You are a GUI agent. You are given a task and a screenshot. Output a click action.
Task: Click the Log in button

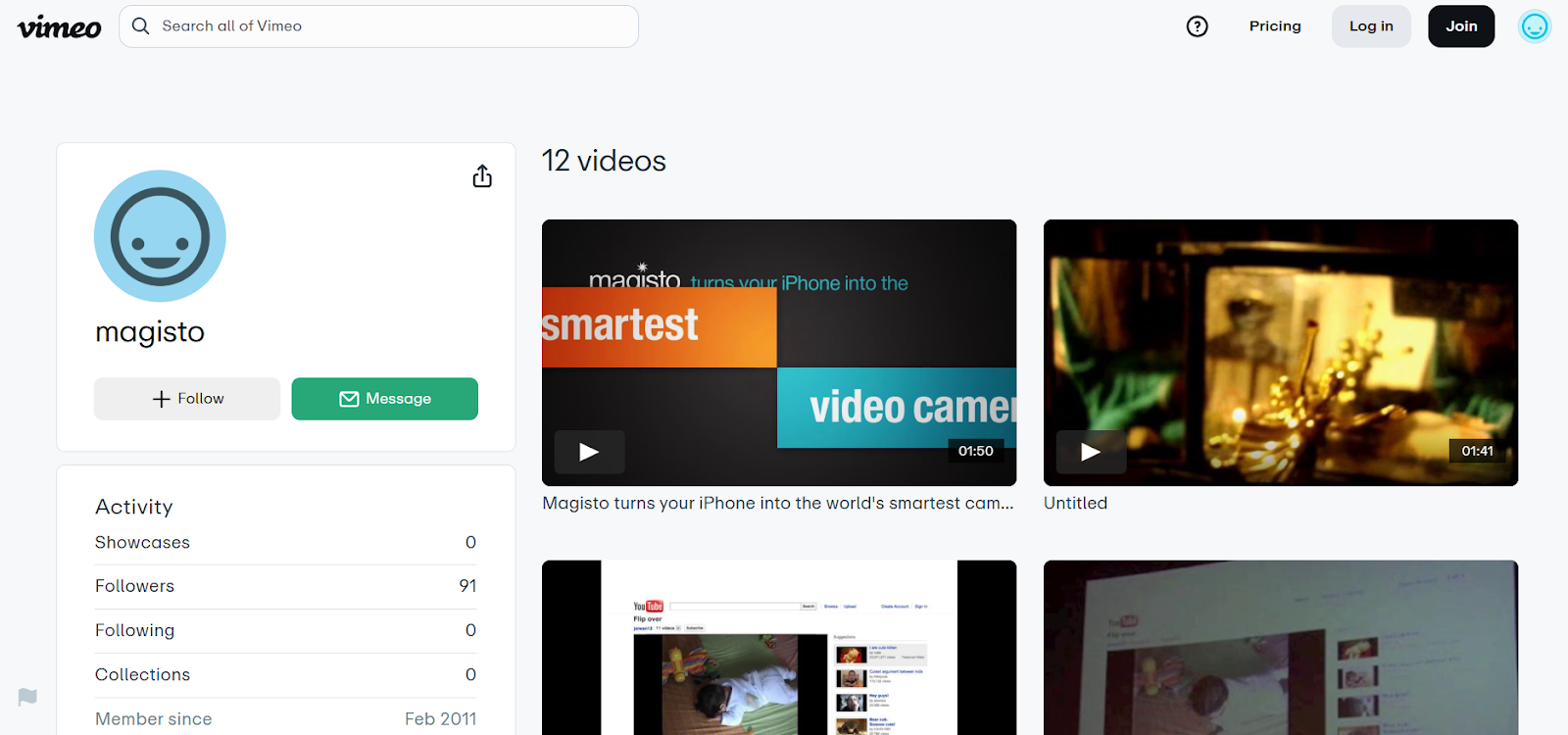coord(1371,26)
